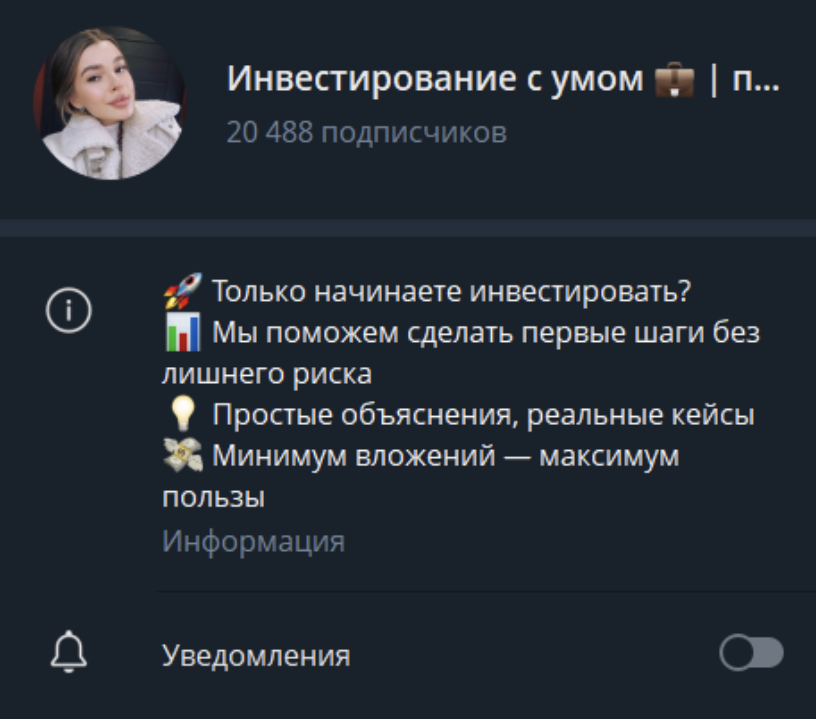This screenshot has width=816, height=719.
Task: Click the word пользы ending the description
Action: pos(213,498)
